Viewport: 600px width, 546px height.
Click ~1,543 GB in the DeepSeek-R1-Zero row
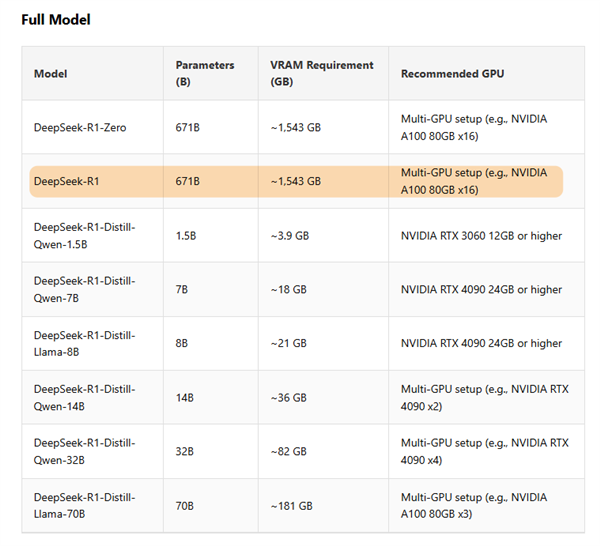pyautogui.click(x=295, y=127)
